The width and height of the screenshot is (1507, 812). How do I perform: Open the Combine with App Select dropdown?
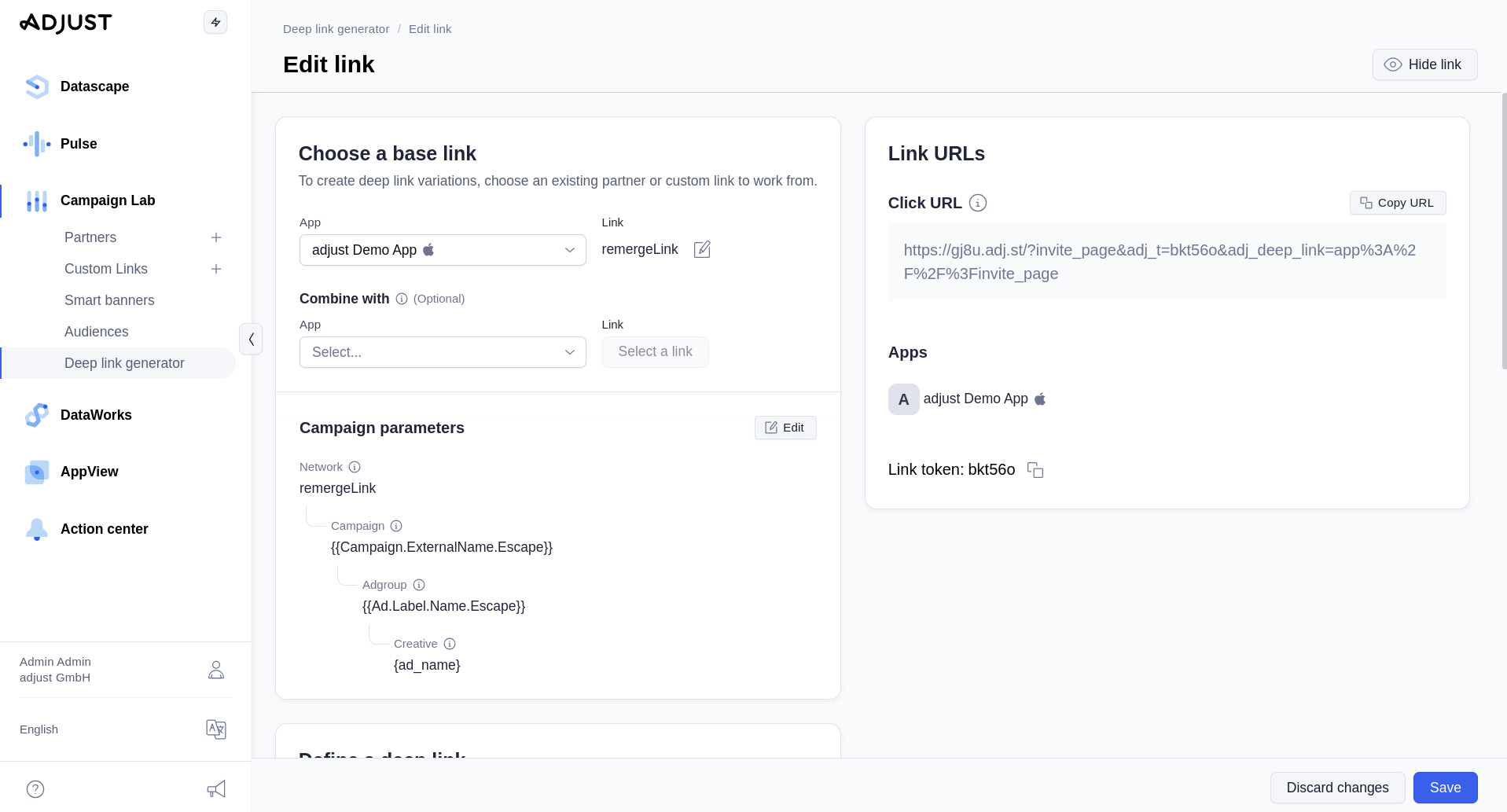[x=443, y=352]
